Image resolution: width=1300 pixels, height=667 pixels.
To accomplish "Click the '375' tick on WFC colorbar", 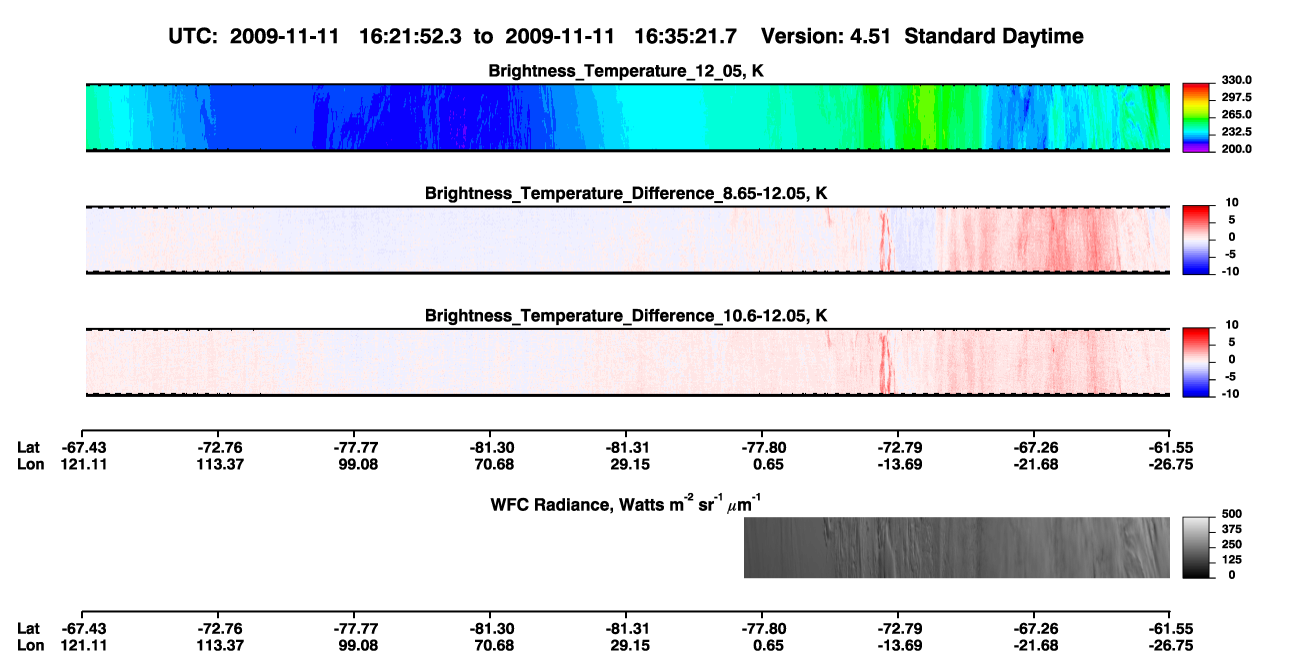I will [x=1230, y=529].
